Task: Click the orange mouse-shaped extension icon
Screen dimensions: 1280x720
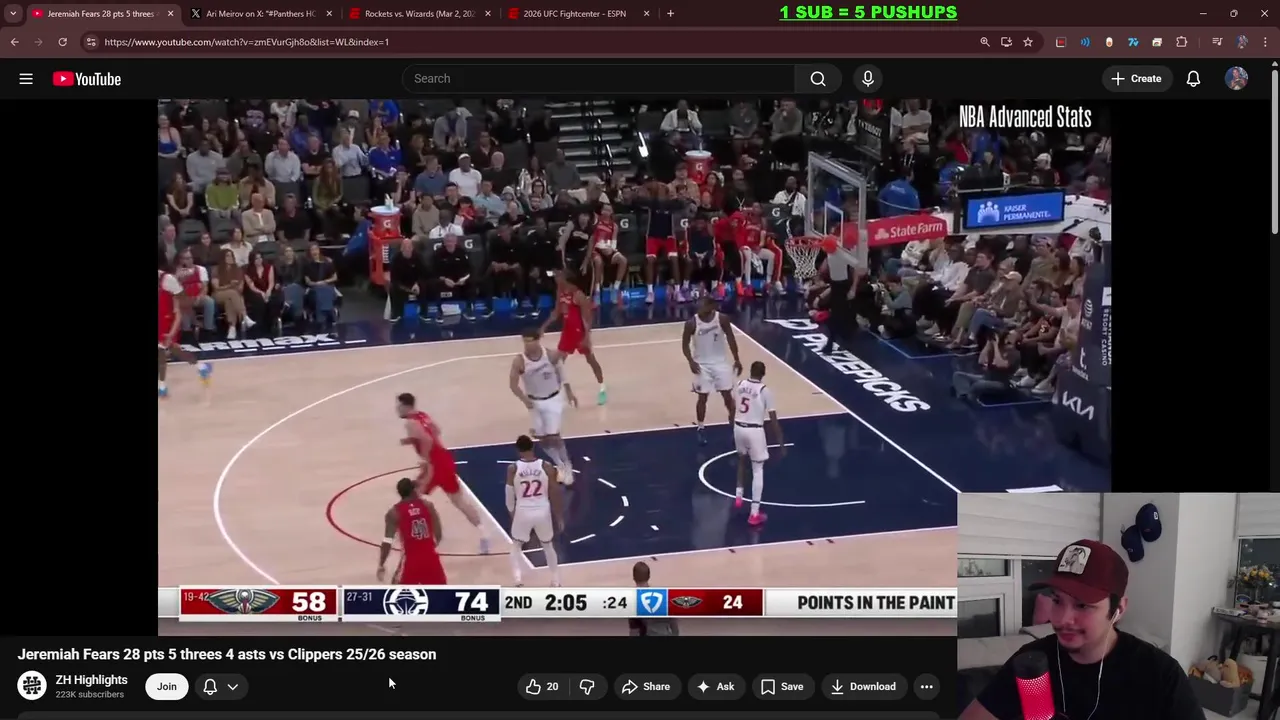Action: (x=1109, y=42)
